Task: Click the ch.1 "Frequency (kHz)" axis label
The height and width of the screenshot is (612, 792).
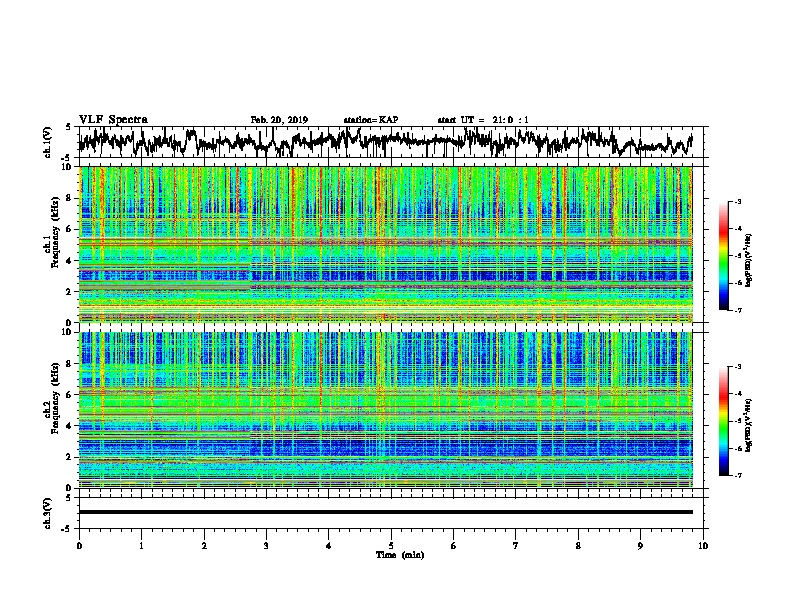Action: click(x=55, y=233)
